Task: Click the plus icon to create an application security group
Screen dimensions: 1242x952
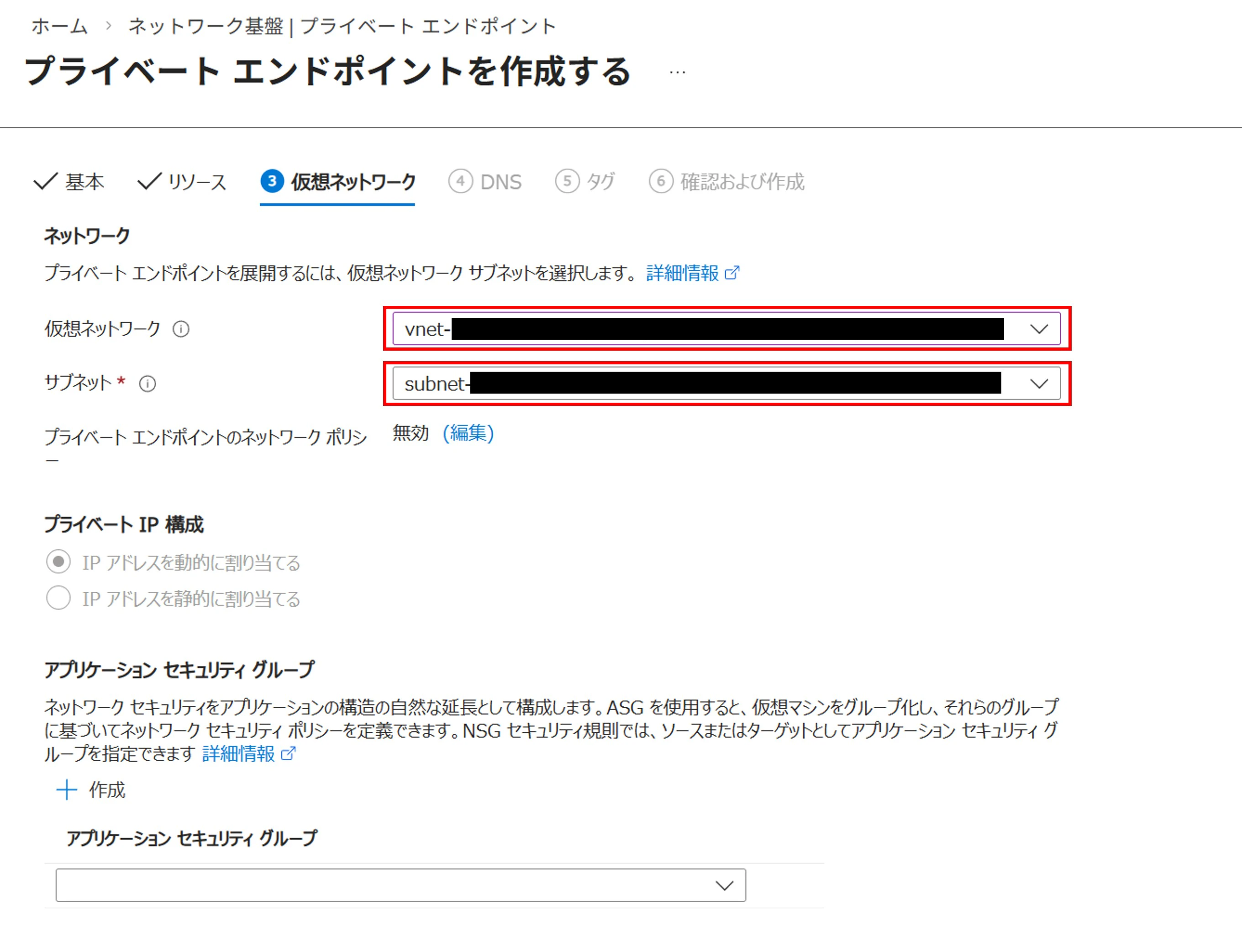Action: (x=66, y=789)
